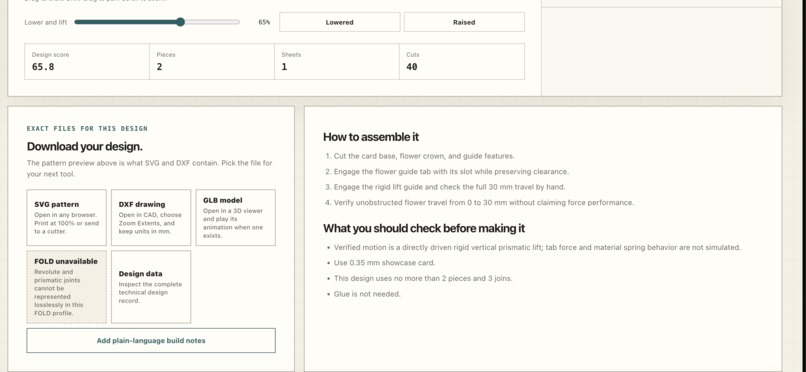Click the 'How to assemble it' heading
The image size is (806, 372).
click(x=371, y=137)
